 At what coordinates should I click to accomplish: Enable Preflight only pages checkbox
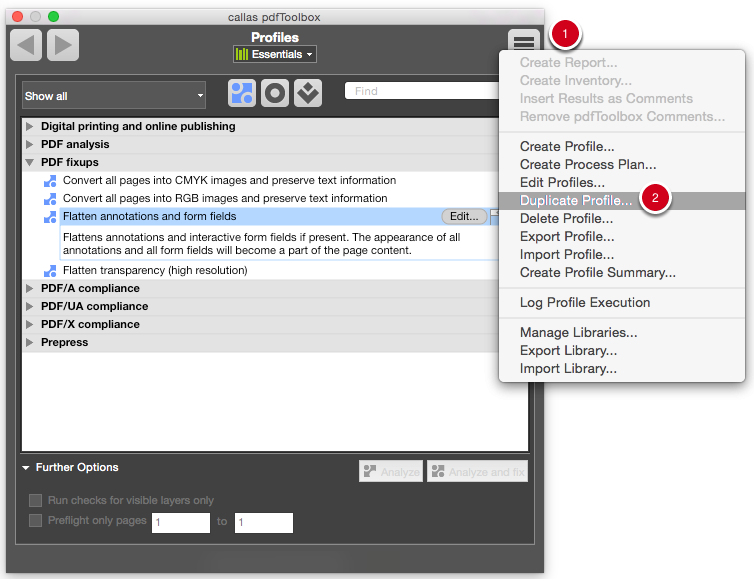pos(36,521)
